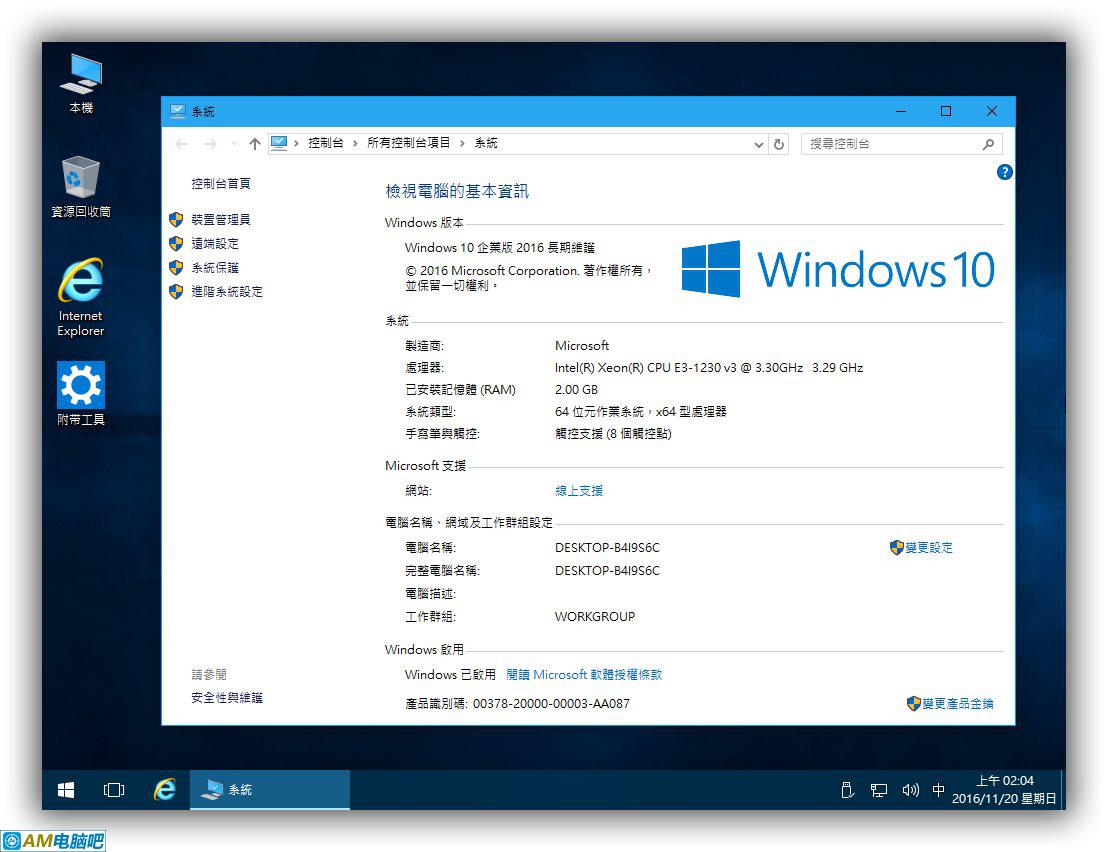Open 閱讀 Microsoft 軟體授權條款 link
The image size is (1108, 852).
(x=584, y=675)
